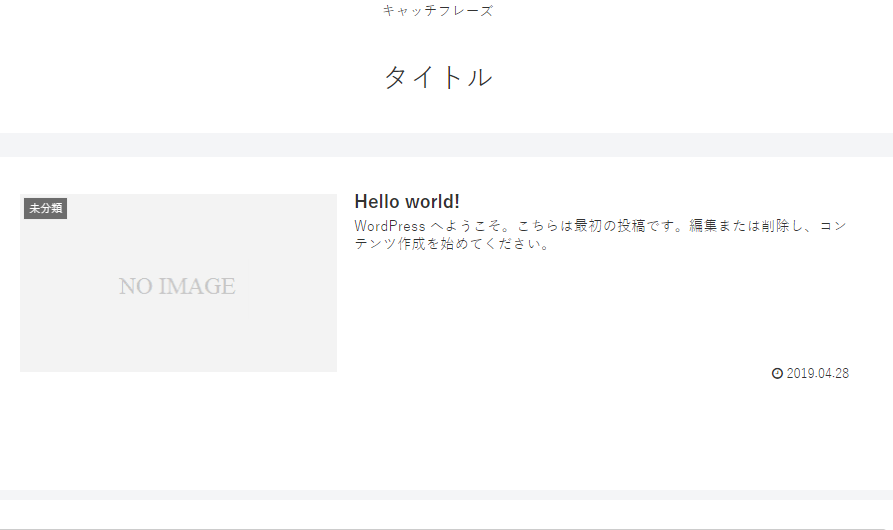Open the site title タイトル link
The width and height of the screenshot is (893, 530).
click(437, 77)
